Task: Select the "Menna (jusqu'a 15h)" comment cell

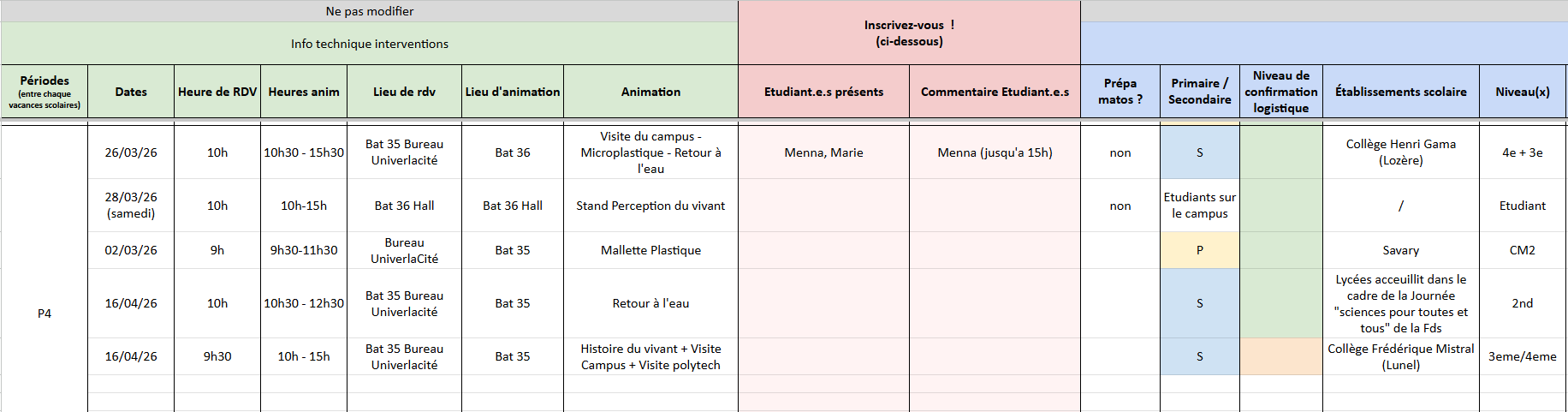Action: (995, 152)
